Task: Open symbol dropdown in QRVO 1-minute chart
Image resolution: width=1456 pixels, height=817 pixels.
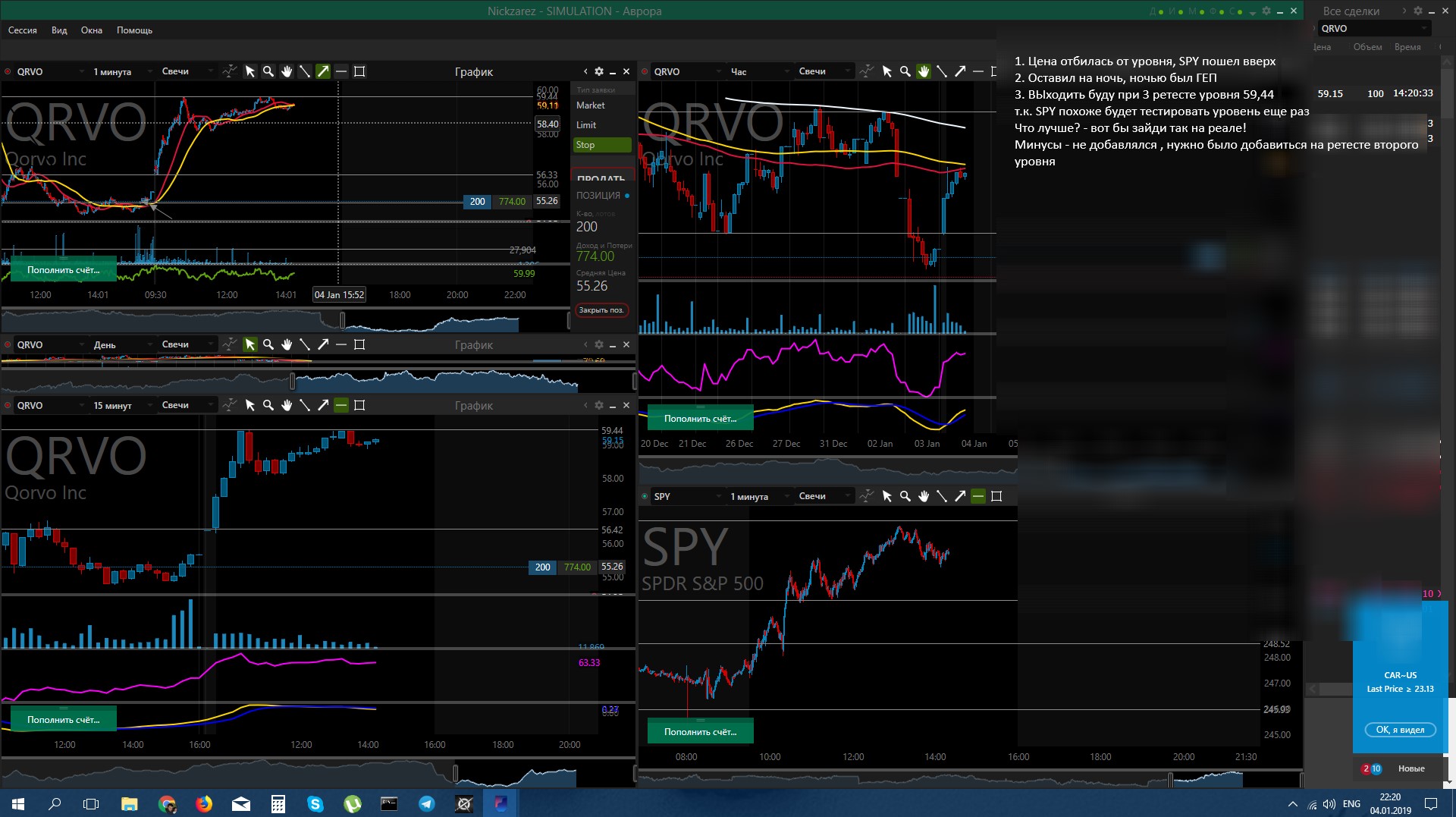Action: 50,71
